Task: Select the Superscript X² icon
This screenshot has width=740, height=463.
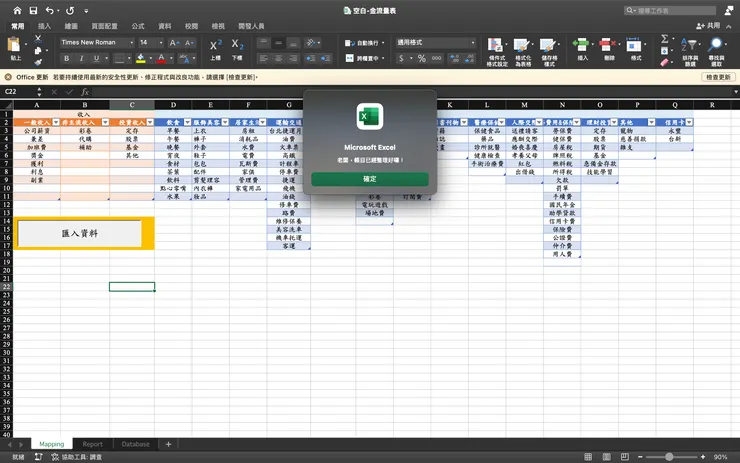Action: point(216,46)
